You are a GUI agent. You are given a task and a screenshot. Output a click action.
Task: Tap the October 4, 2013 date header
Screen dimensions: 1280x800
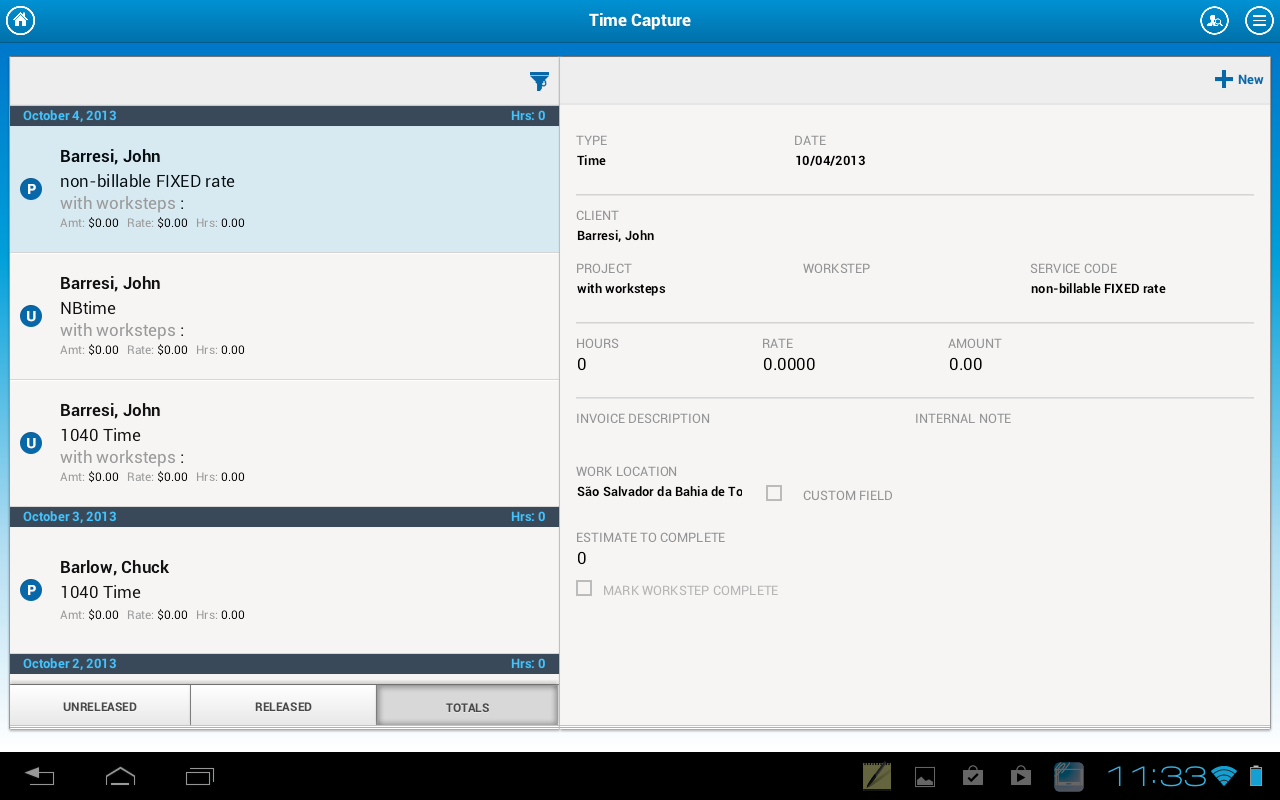click(x=284, y=116)
